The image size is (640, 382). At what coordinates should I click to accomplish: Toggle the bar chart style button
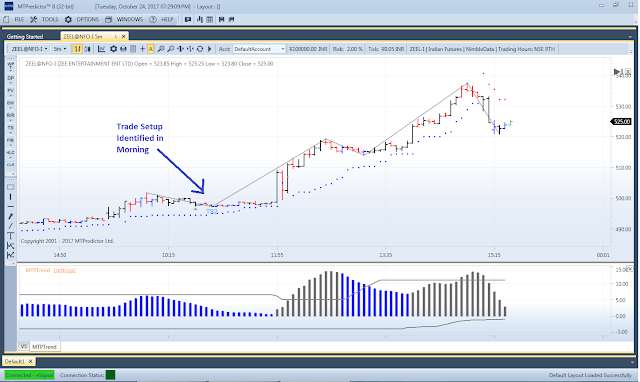[77, 49]
